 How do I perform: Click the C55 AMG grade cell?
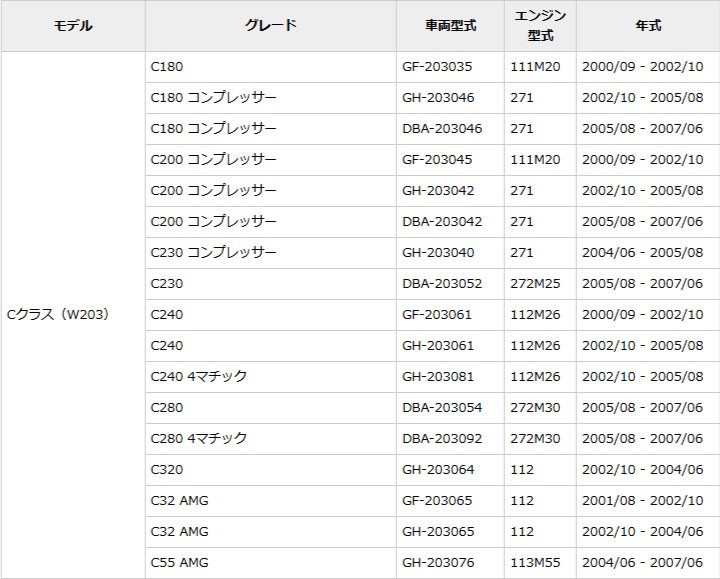coord(271,563)
